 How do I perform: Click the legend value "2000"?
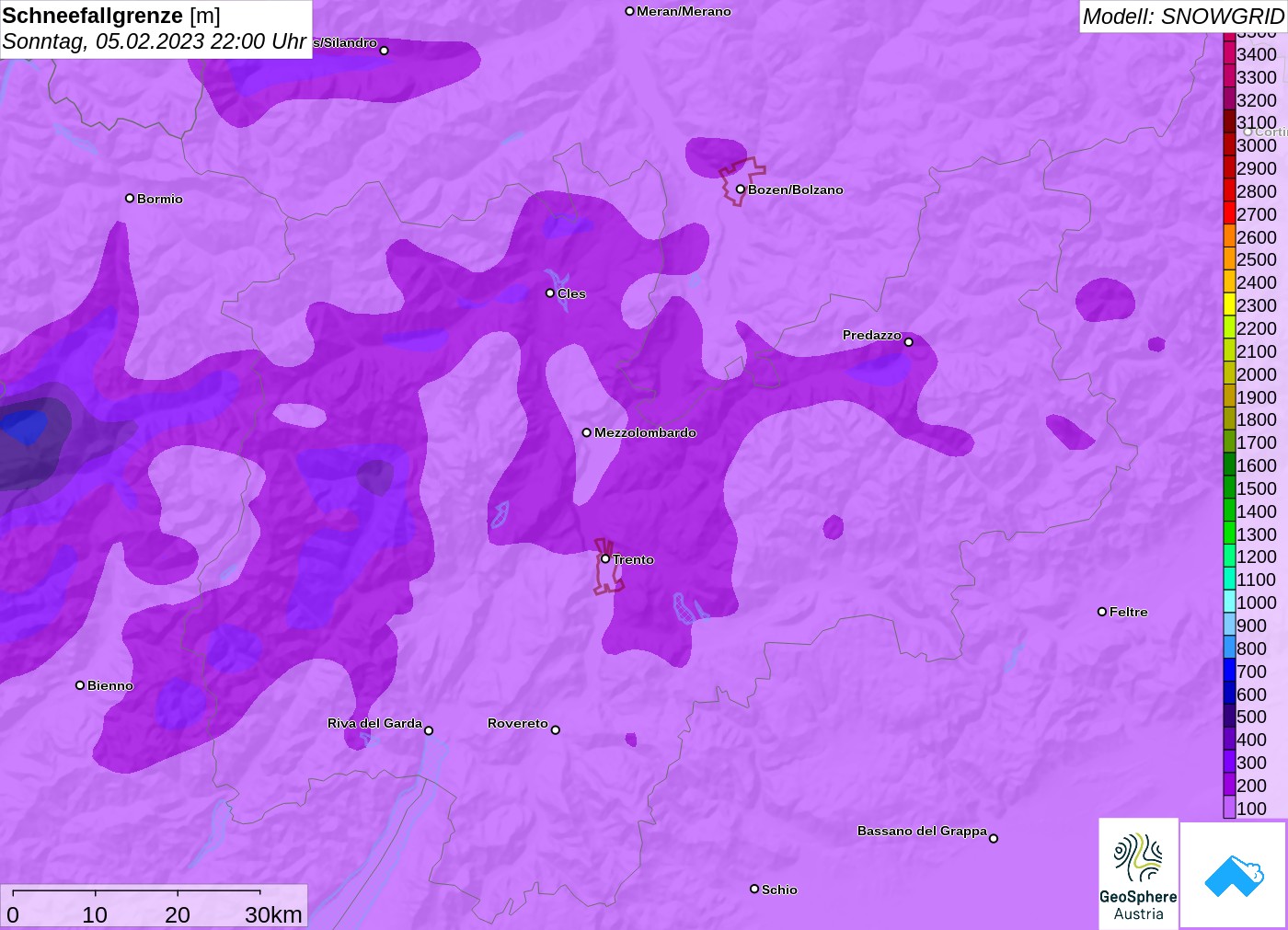coord(1257,374)
